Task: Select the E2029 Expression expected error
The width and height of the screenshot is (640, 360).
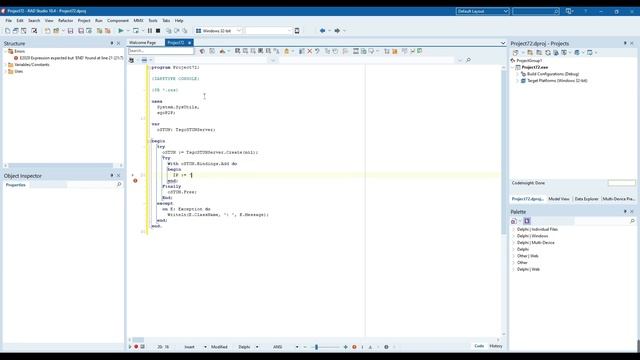Action: (x=71, y=58)
